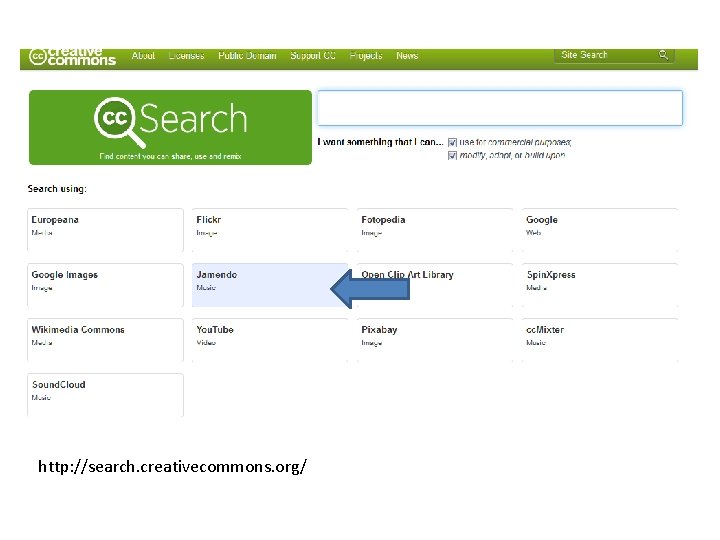Toggle the use for commercial purposes checkbox
Screen dimensions: 720x540
click(x=452, y=142)
